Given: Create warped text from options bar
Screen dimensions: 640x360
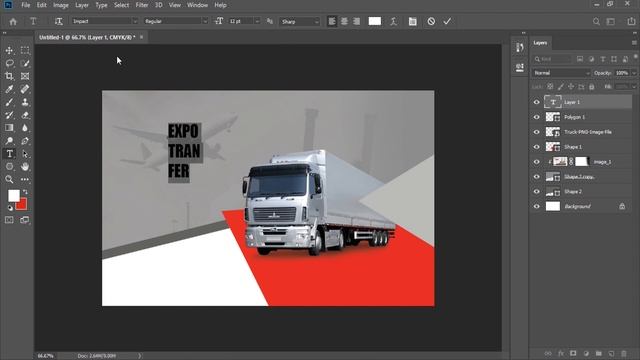Looking at the screenshot, I should (393, 21).
